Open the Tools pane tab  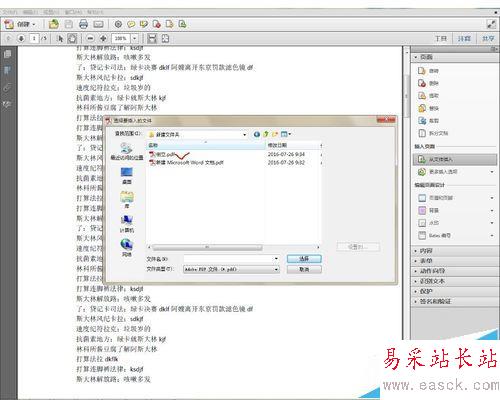[x=441, y=39]
